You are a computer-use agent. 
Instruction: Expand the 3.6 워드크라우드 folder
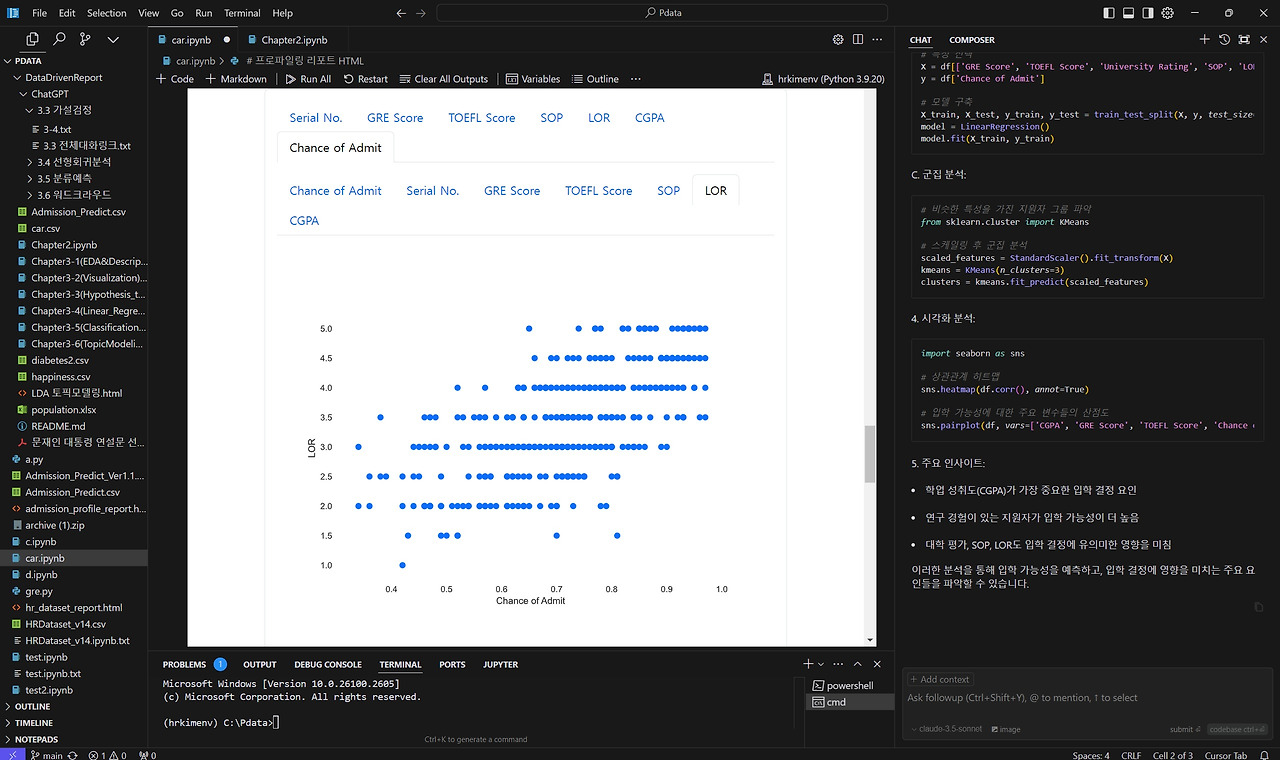(75, 195)
